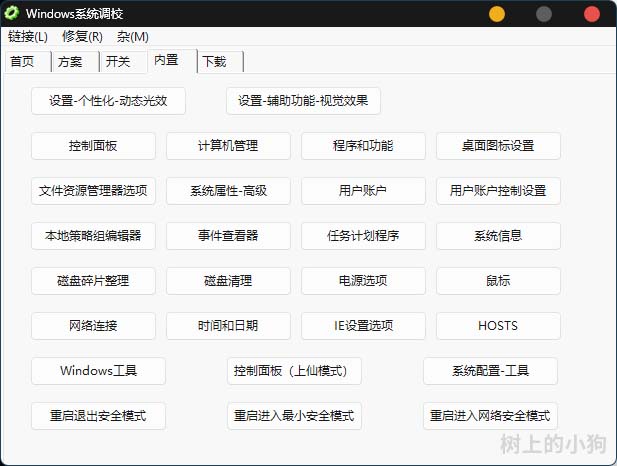617x466 pixels.
Task: Open 设置-个性化-动态光效
Action: [x=108, y=101]
